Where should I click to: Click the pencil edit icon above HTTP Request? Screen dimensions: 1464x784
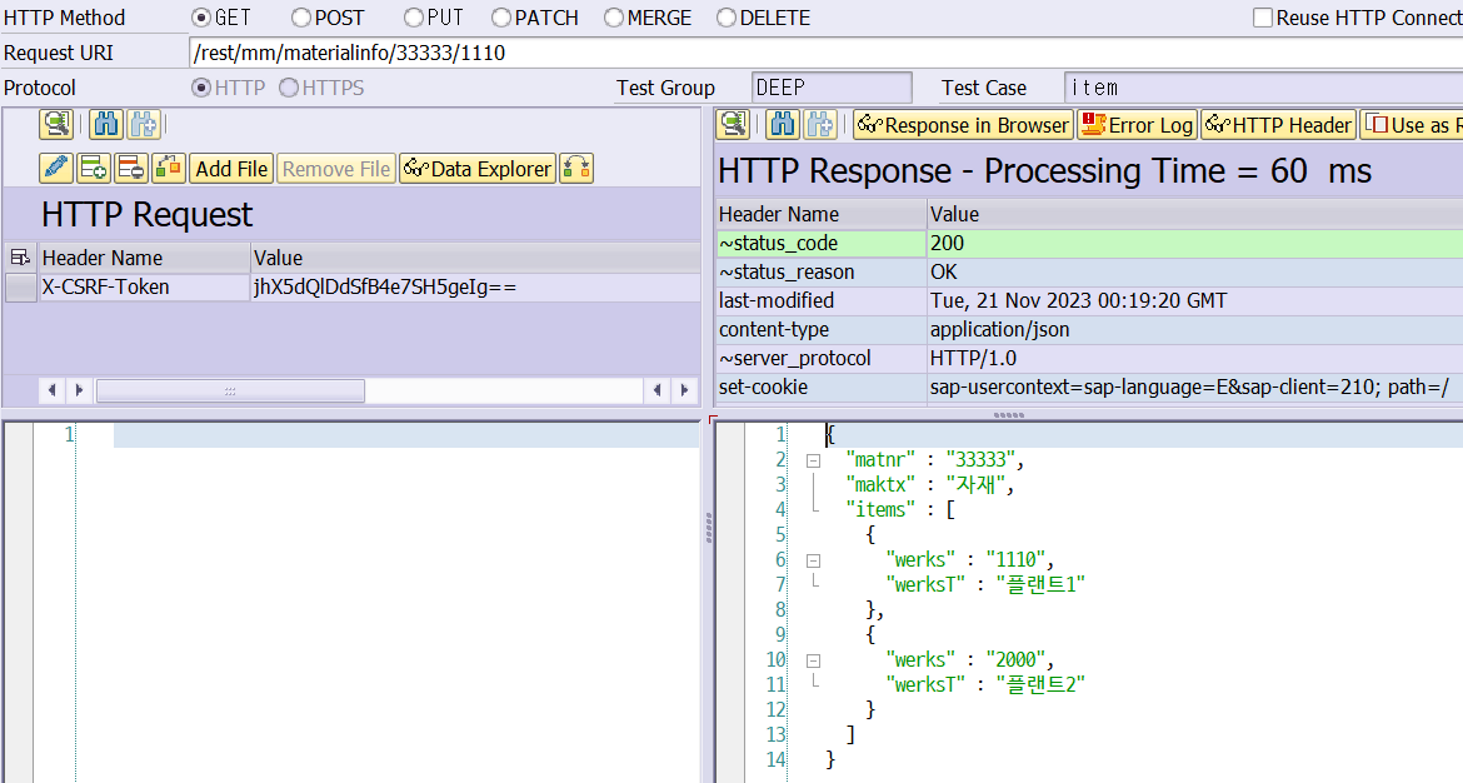[x=57, y=168]
